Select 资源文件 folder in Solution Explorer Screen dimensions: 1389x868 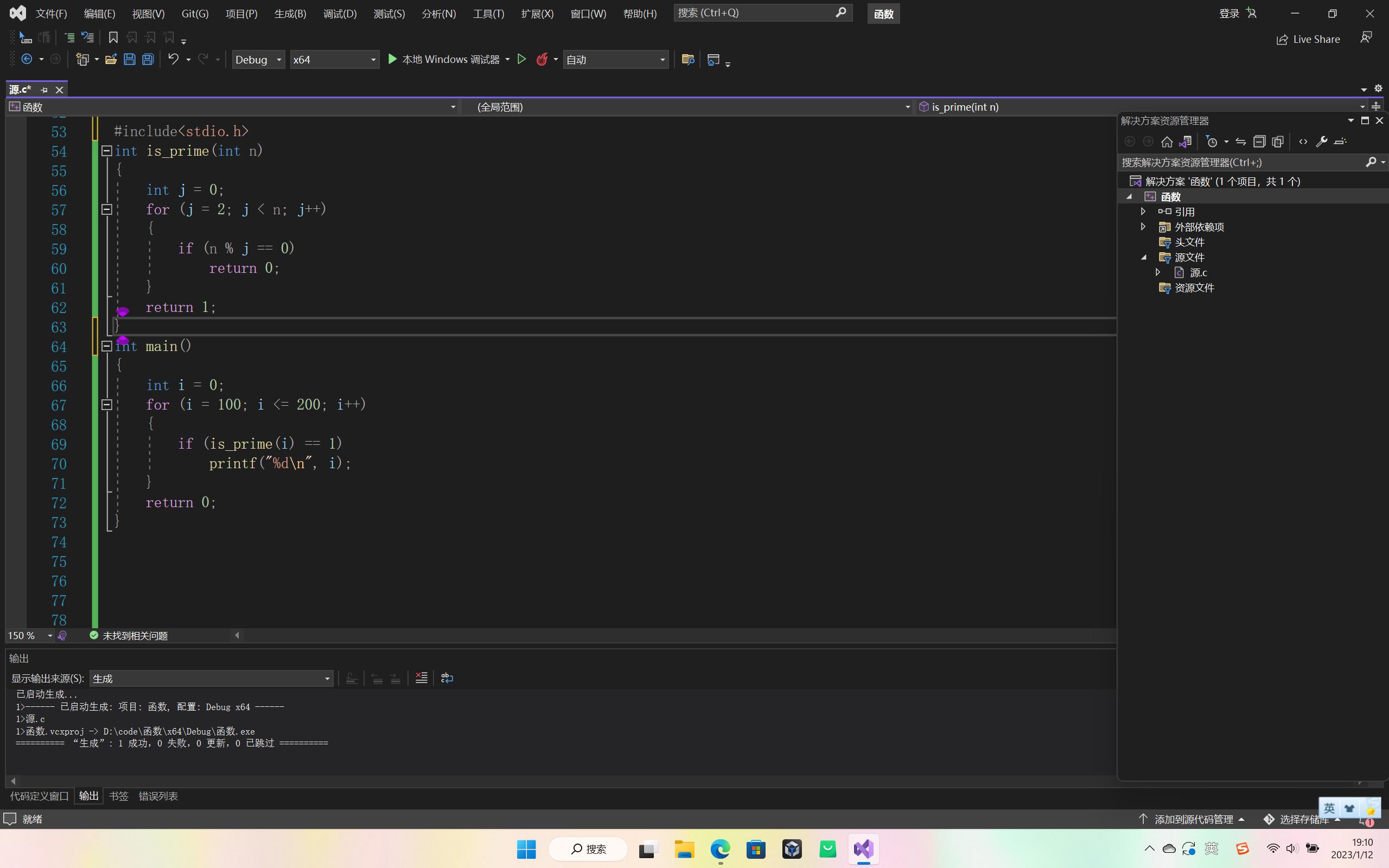pyautogui.click(x=1194, y=288)
